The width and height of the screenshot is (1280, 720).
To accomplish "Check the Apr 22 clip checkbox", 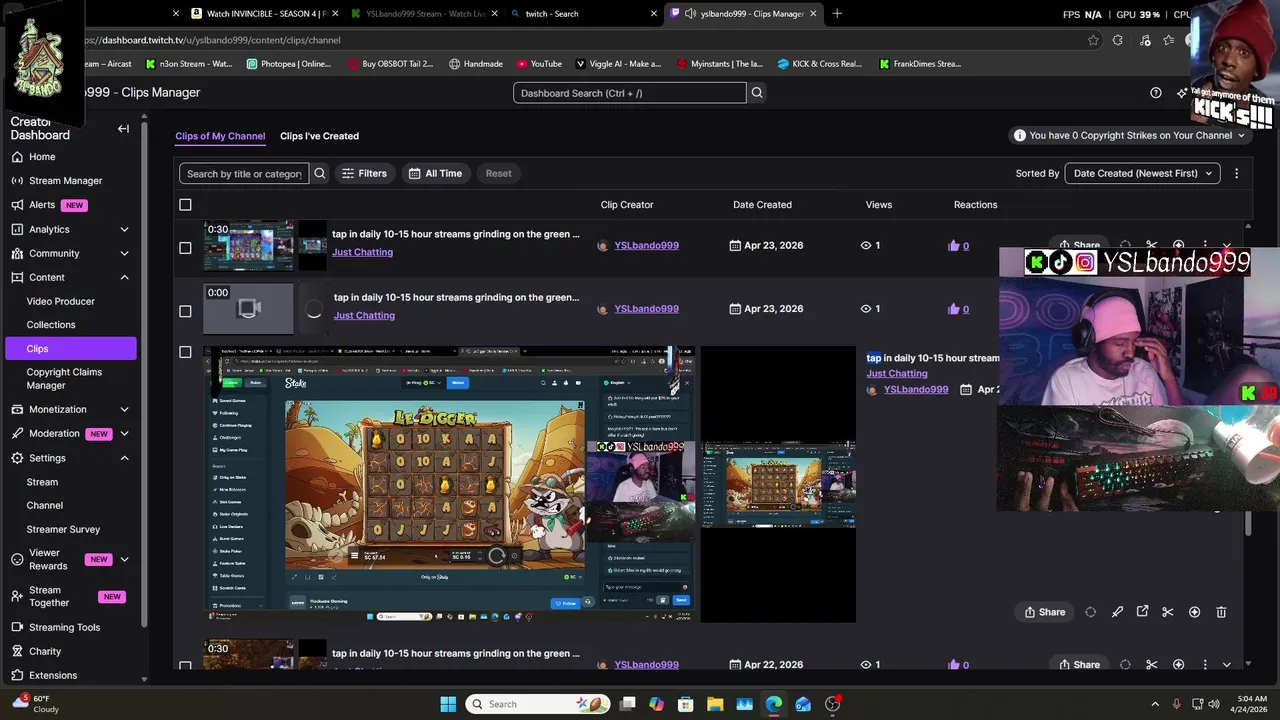I will 185,666.
